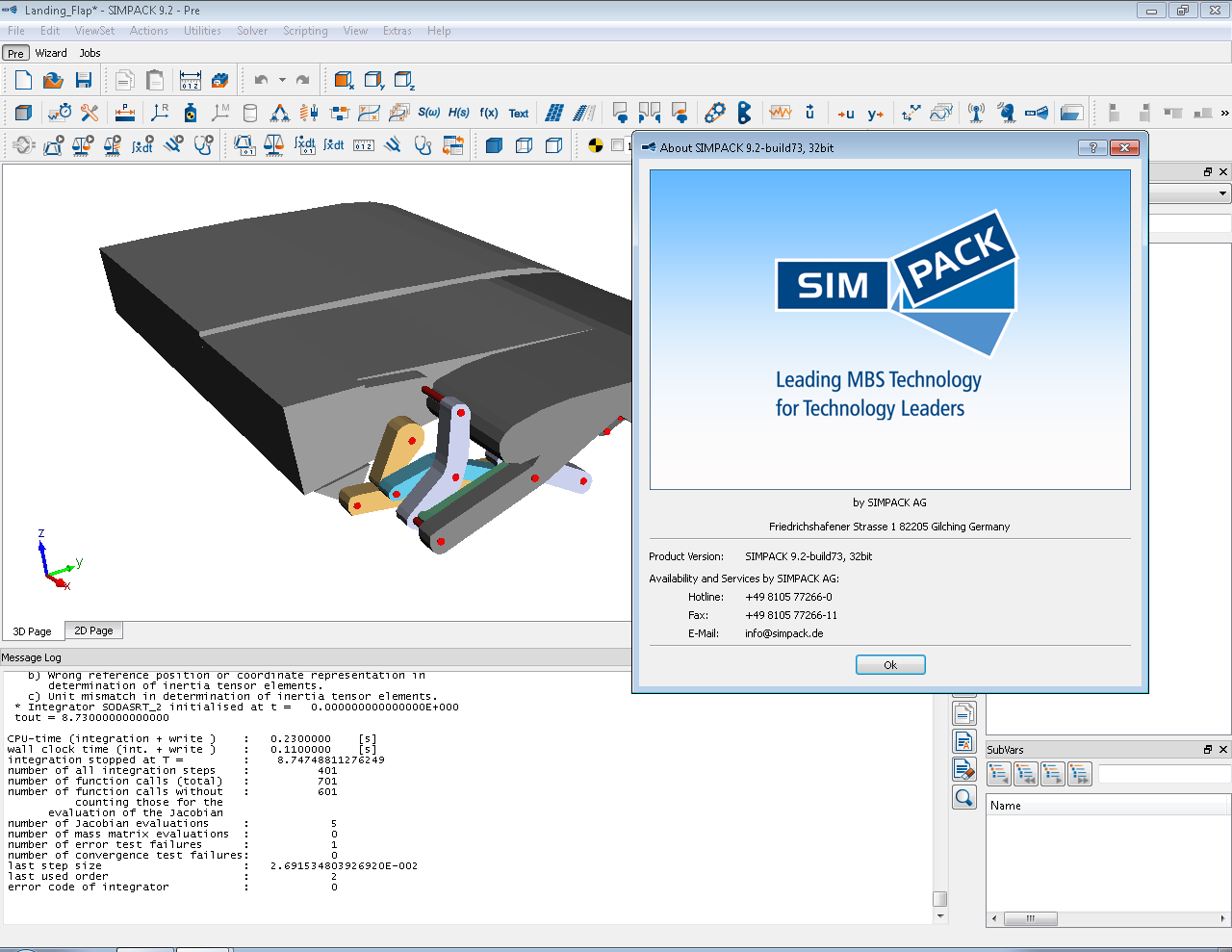Click the redo arrow icon
Screen dimensions: 1232x952
point(303,80)
